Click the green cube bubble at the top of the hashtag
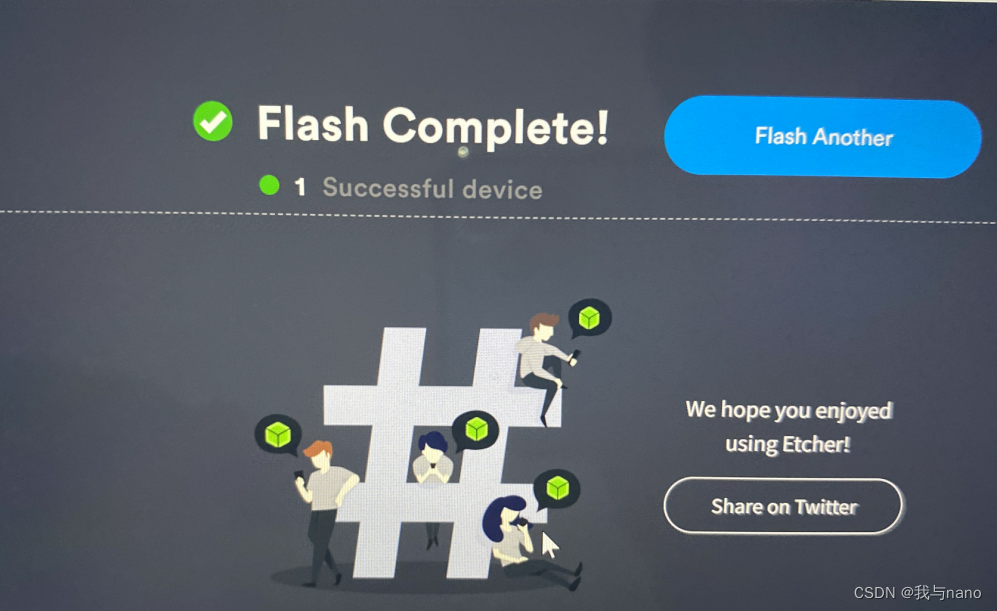Viewport: 997px width, 611px height. pos(589,319)
